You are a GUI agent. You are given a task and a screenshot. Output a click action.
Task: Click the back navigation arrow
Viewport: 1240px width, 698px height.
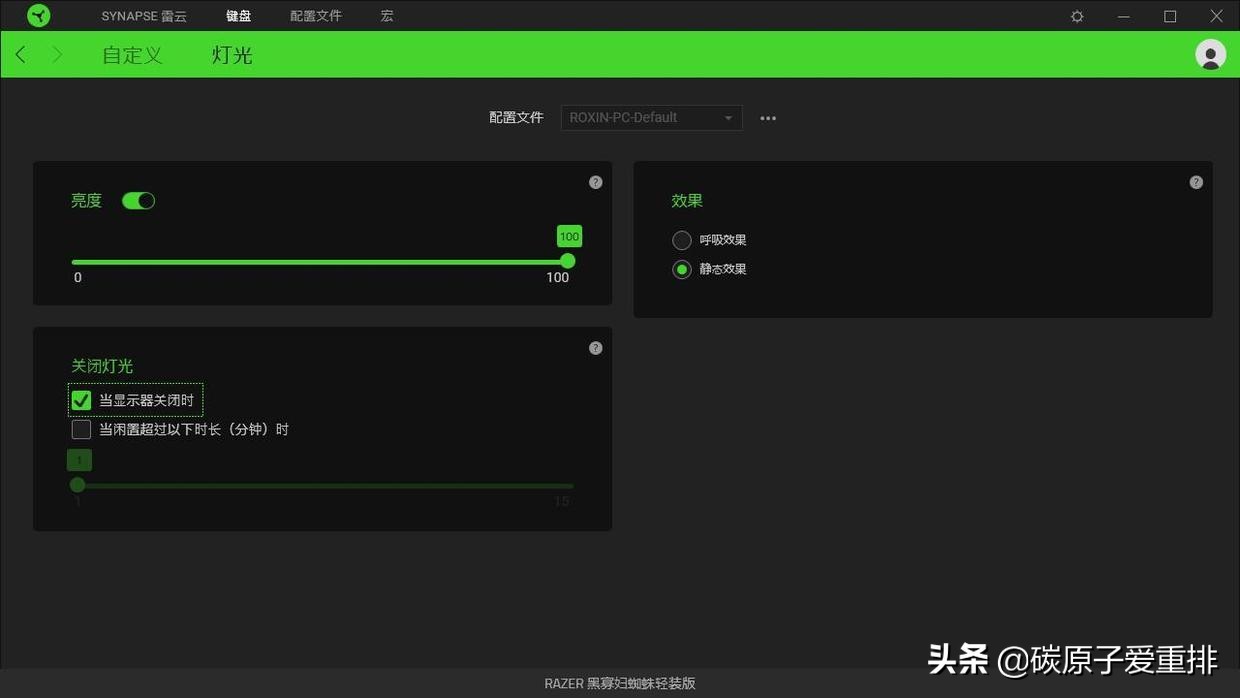point(20,54)
